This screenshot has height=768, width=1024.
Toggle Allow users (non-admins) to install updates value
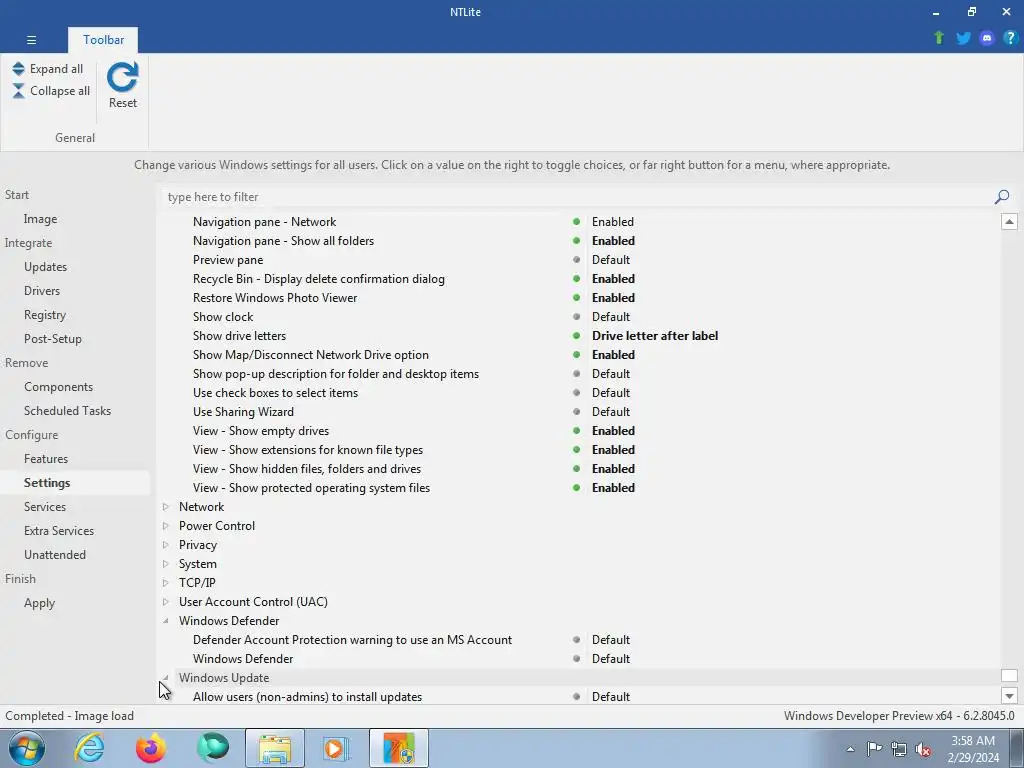[611, 697]
